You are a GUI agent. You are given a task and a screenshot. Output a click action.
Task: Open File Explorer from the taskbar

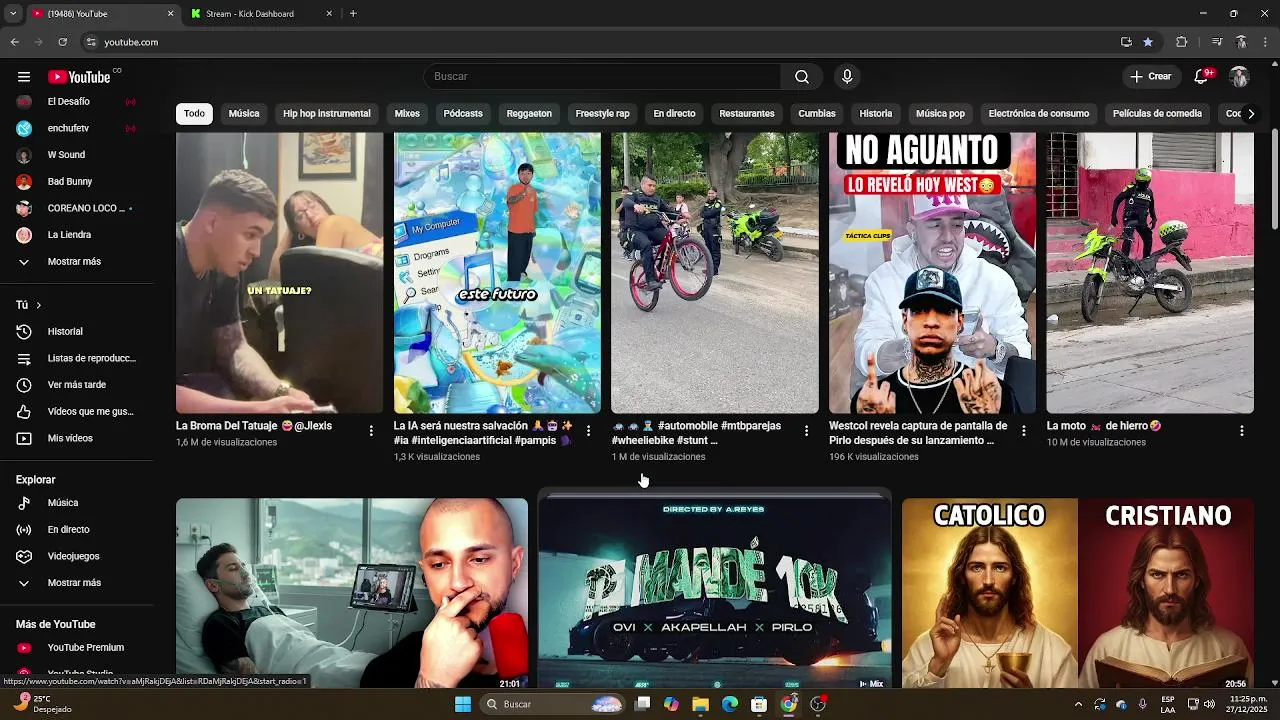pos(700,704)
